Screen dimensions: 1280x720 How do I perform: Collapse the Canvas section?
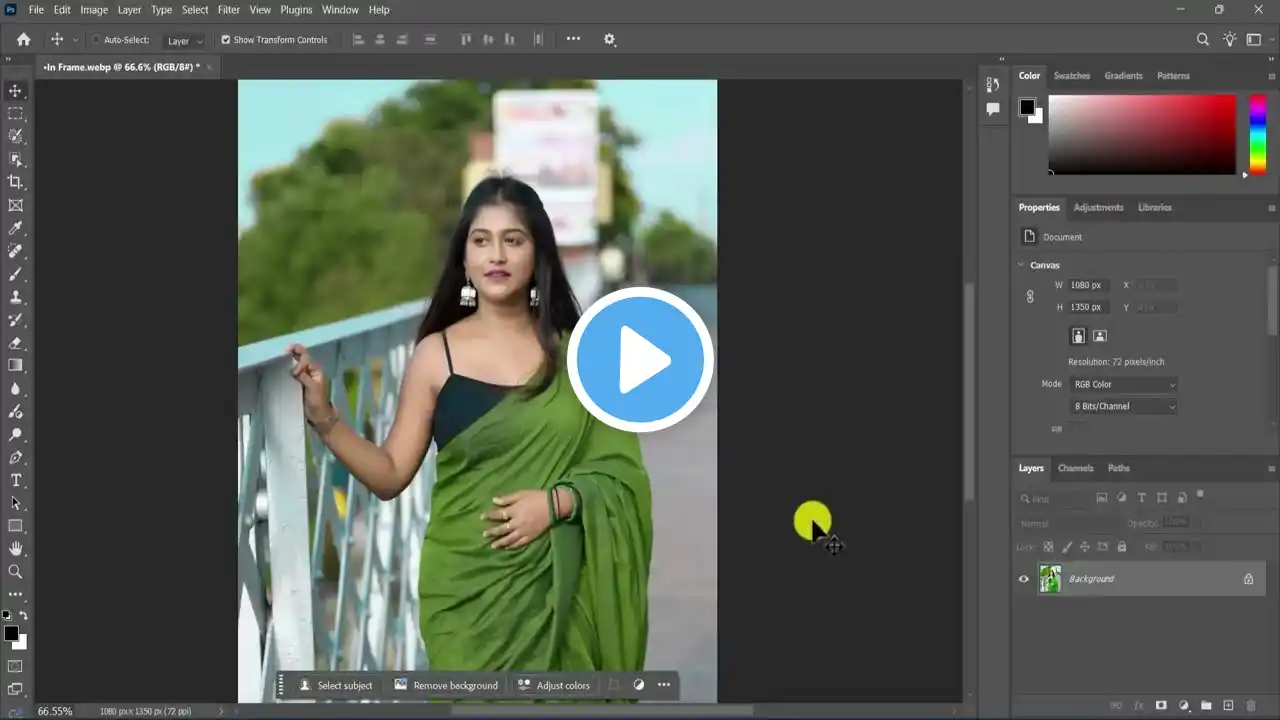click(x=1021, y=265)
